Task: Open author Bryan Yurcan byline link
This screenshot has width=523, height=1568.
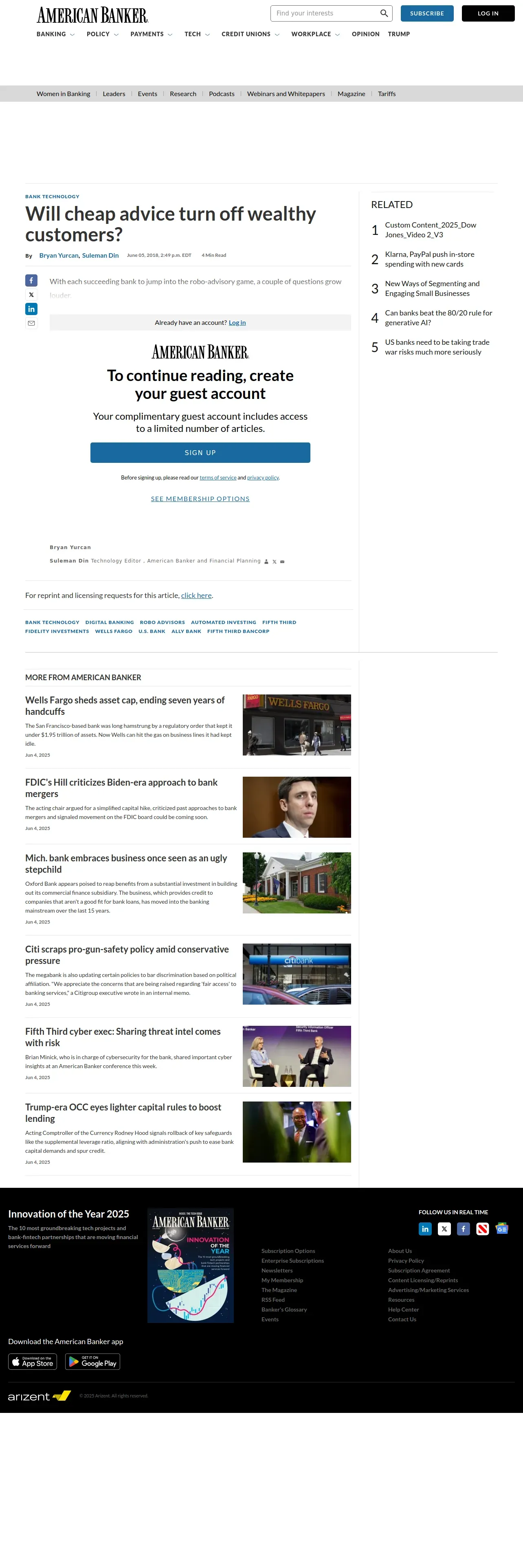Action: coord(58,256)
